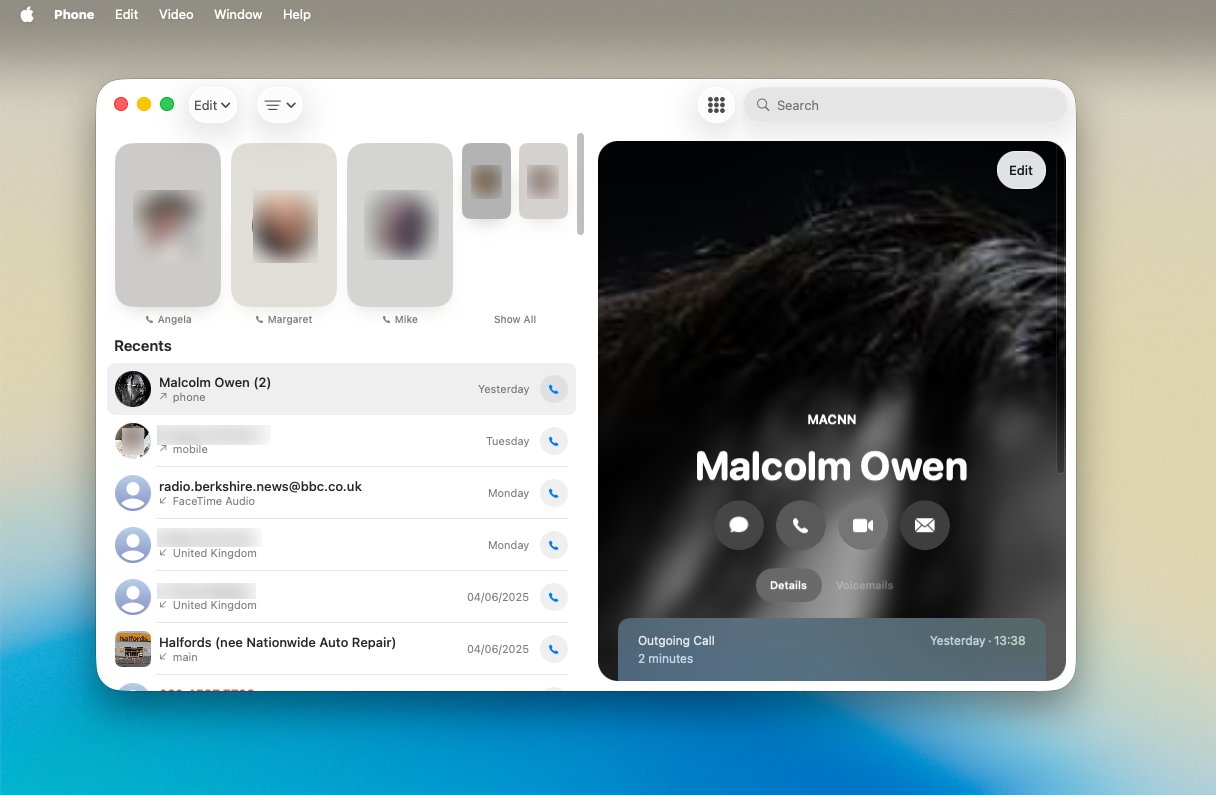Open the Window menu

238,14
